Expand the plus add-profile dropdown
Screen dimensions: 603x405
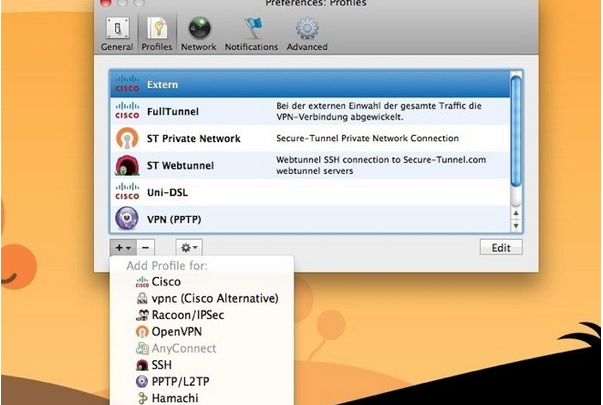[120, 246]
